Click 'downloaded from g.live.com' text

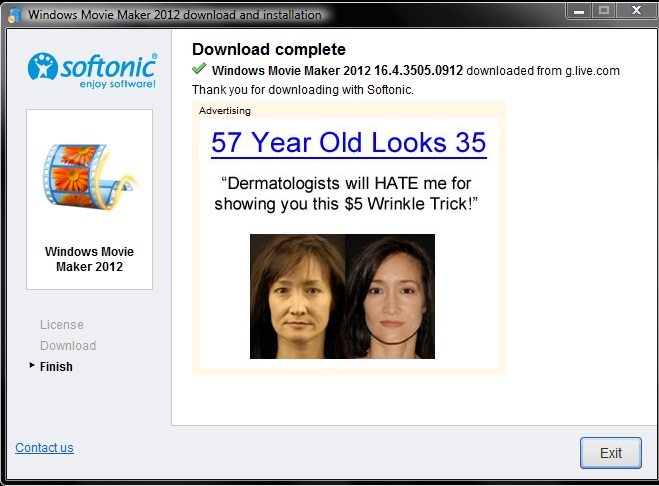pos(543,71)
